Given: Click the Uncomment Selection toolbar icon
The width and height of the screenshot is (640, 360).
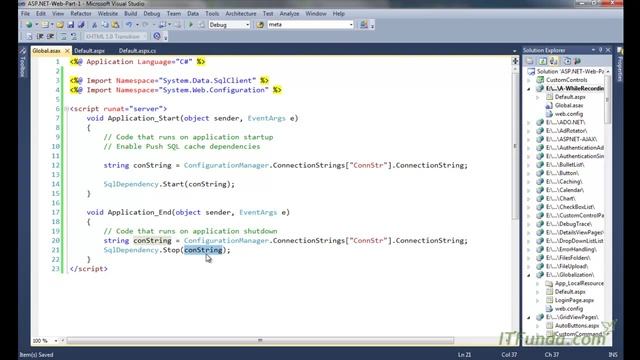Looking at the screenshot, I should 74,36.
